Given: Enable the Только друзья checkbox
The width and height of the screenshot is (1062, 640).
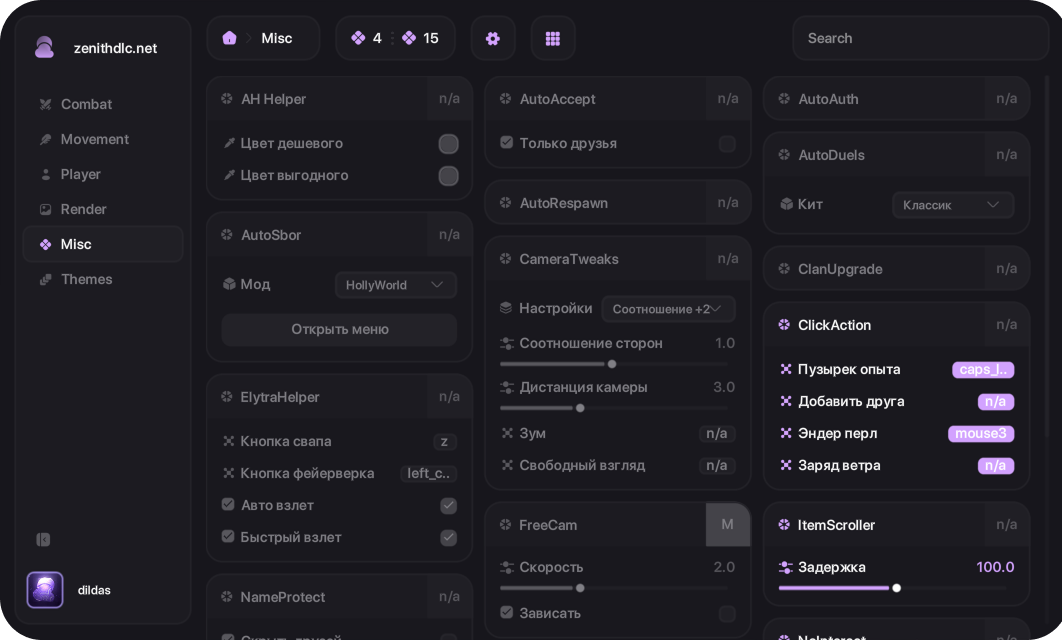Looking at the screenshot, I should pos(727,144).
